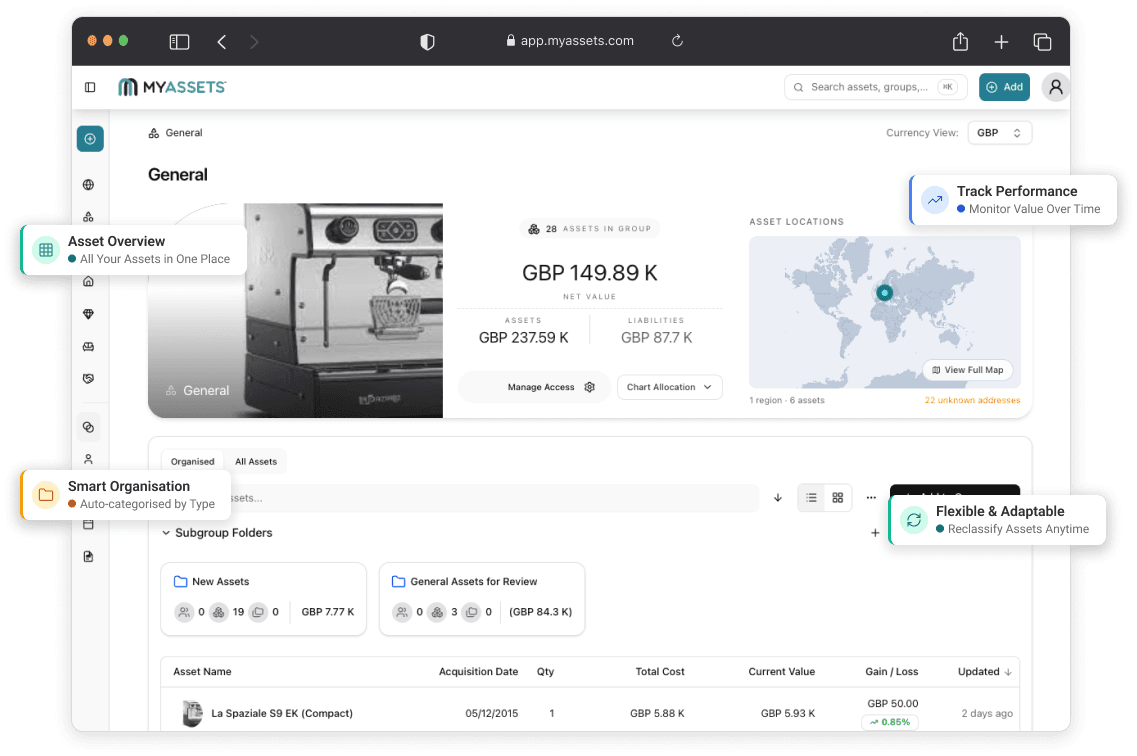The width and height of the screenshot is (1137, 756).
Task: Click the browser reload page icon
Action: [x=677, y=41]
